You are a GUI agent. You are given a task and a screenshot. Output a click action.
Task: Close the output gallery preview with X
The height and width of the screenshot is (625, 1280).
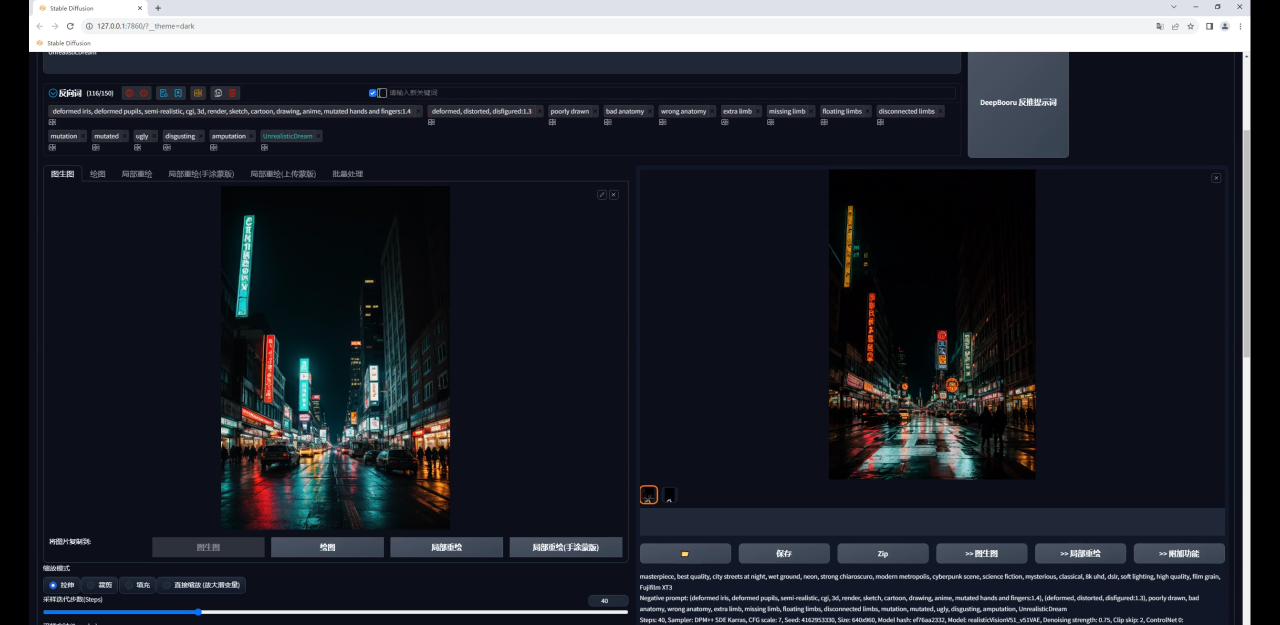tap(1216, 178)
